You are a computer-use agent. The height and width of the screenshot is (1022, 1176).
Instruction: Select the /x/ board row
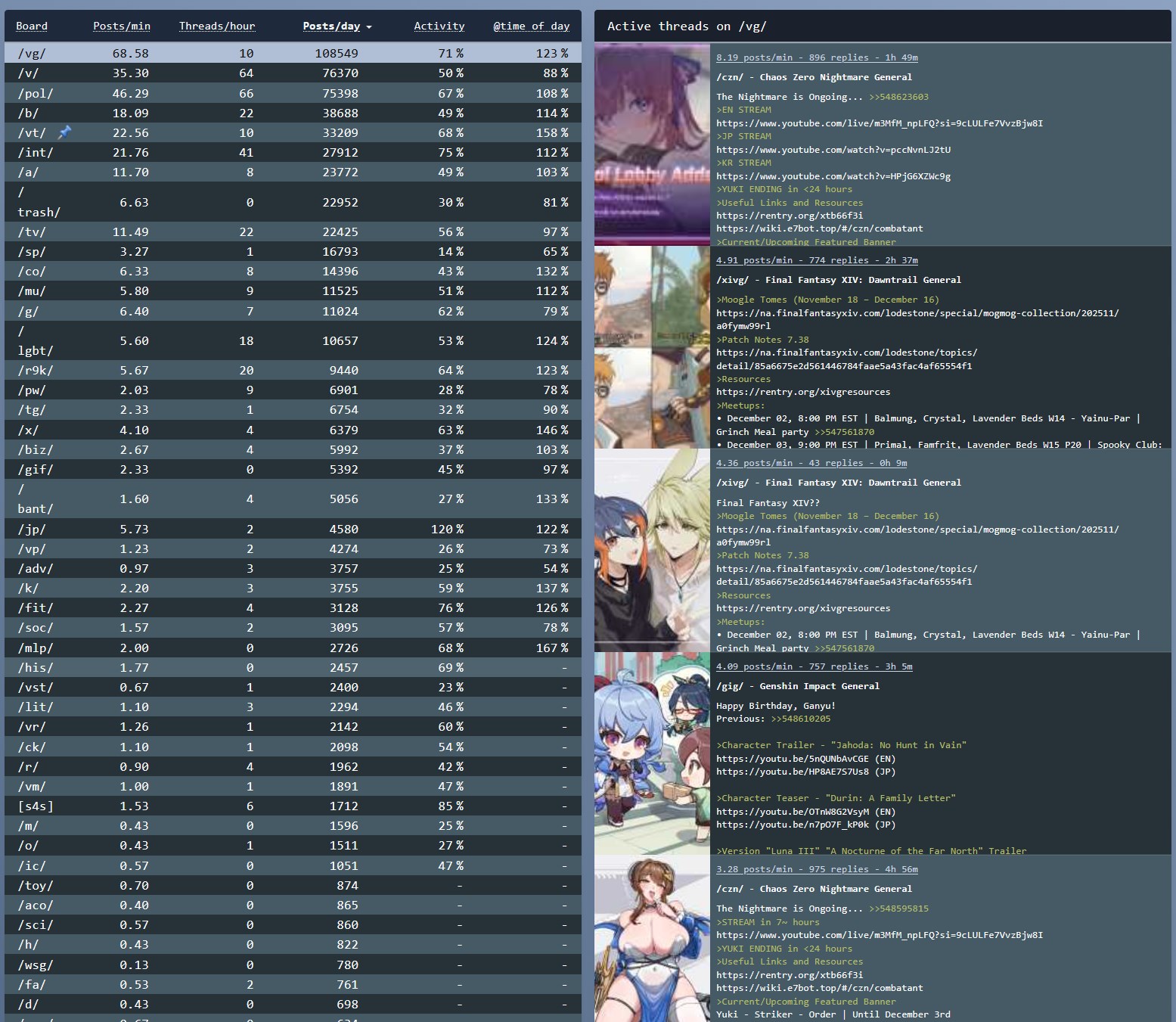pyautogui.click(x=293, y=430)
